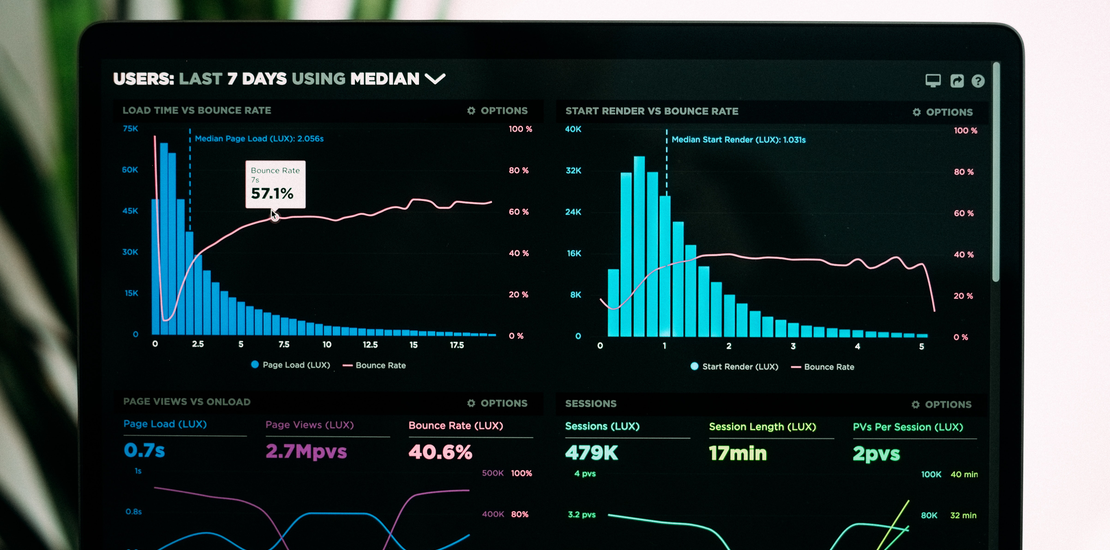Click the PVs Per Session (LUX) metric
The width and height of the screenshot is (1110, 550).
click(x=907, y=427)
